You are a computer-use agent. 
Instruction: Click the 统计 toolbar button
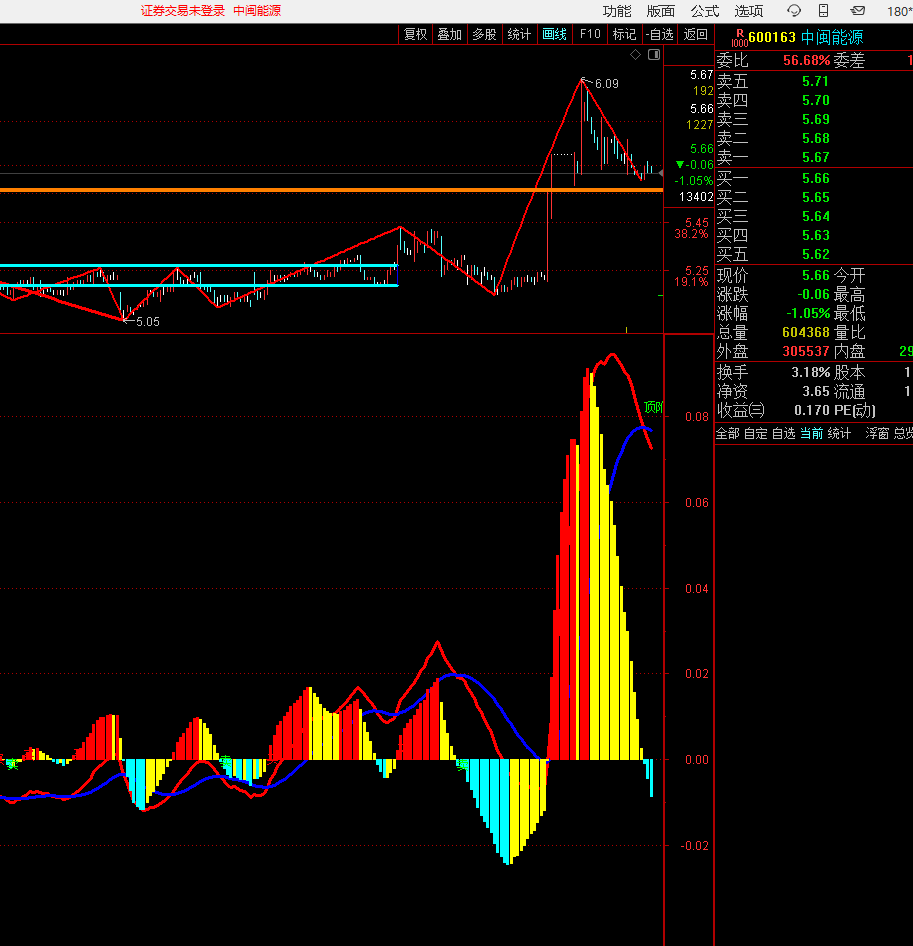pos(519,34)
